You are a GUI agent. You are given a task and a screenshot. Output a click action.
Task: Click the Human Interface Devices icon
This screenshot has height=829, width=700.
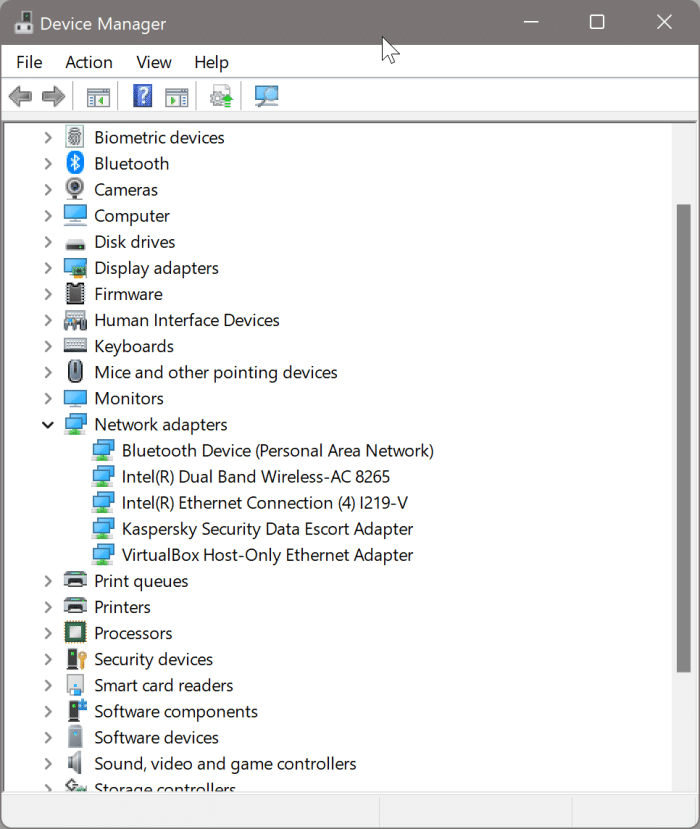point(75,320)
